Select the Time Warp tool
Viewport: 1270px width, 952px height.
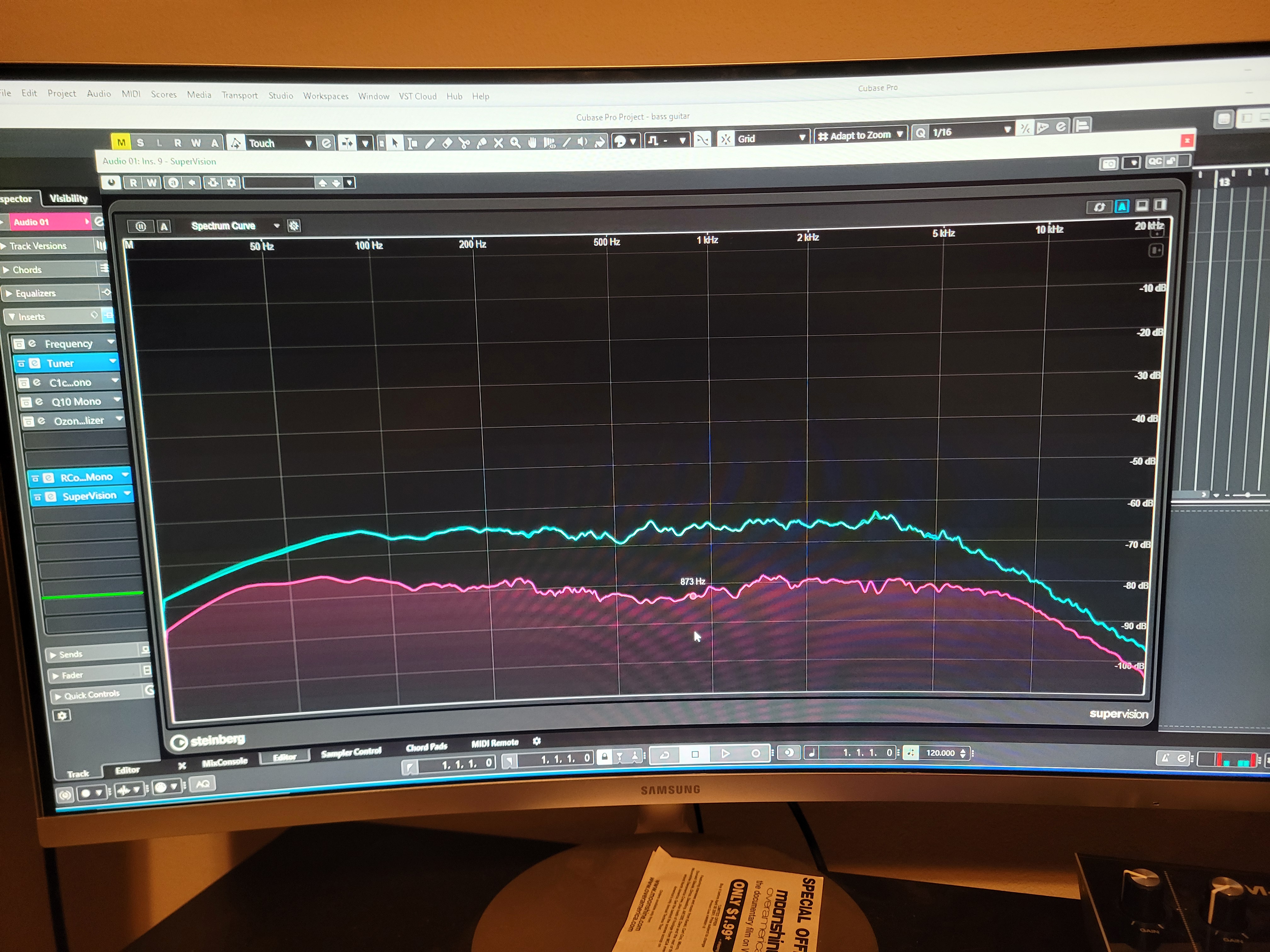[549, 142]
